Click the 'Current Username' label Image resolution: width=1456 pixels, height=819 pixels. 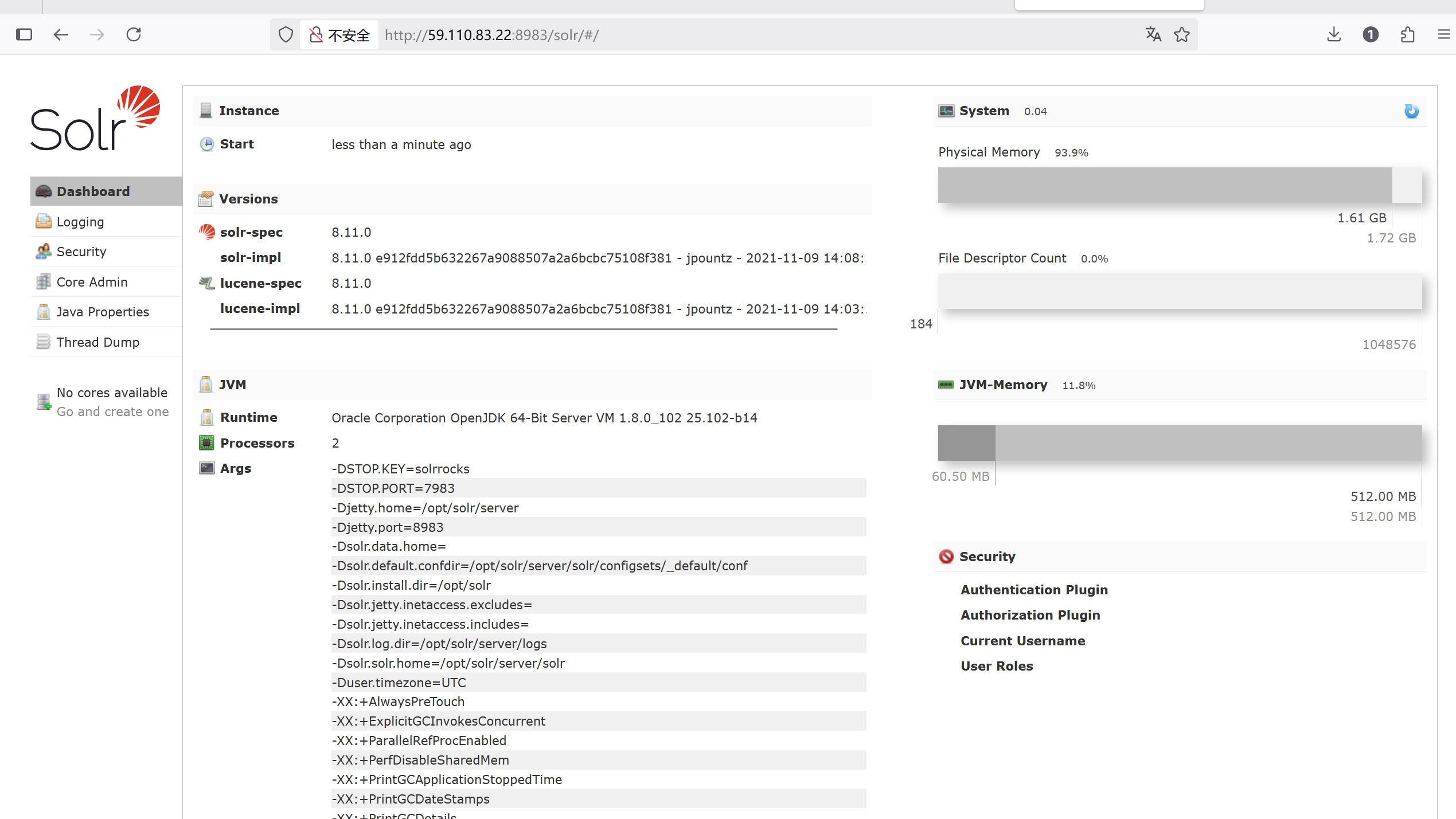(1023, 641)
